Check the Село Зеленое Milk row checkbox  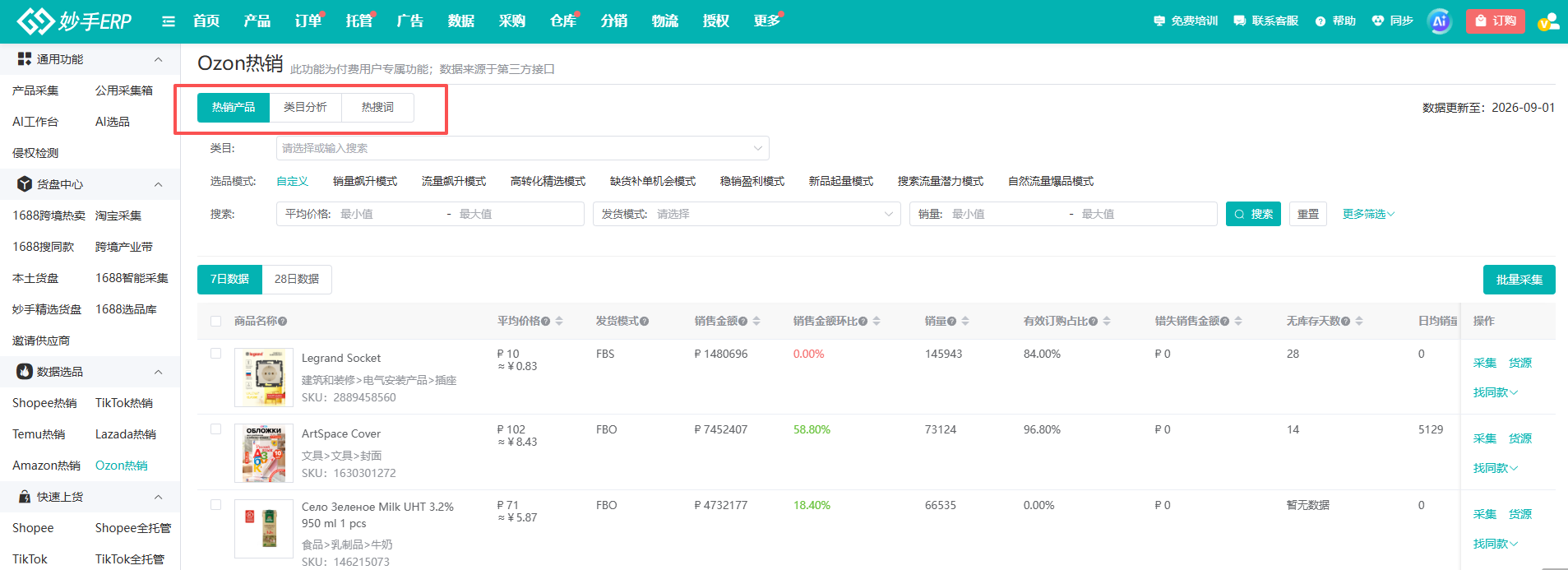tap(215, 504)
